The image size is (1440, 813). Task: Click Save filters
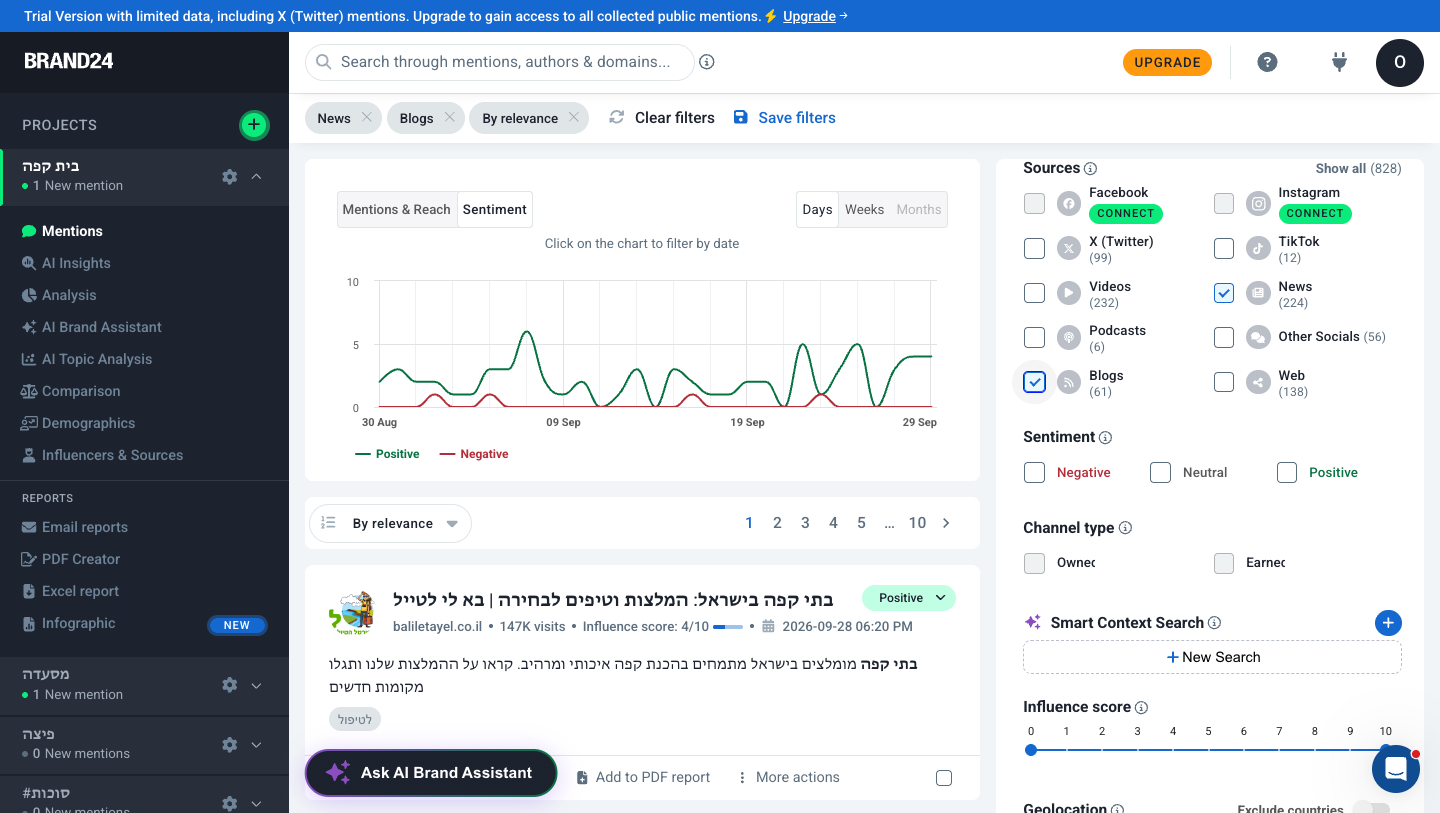point(785,117)
